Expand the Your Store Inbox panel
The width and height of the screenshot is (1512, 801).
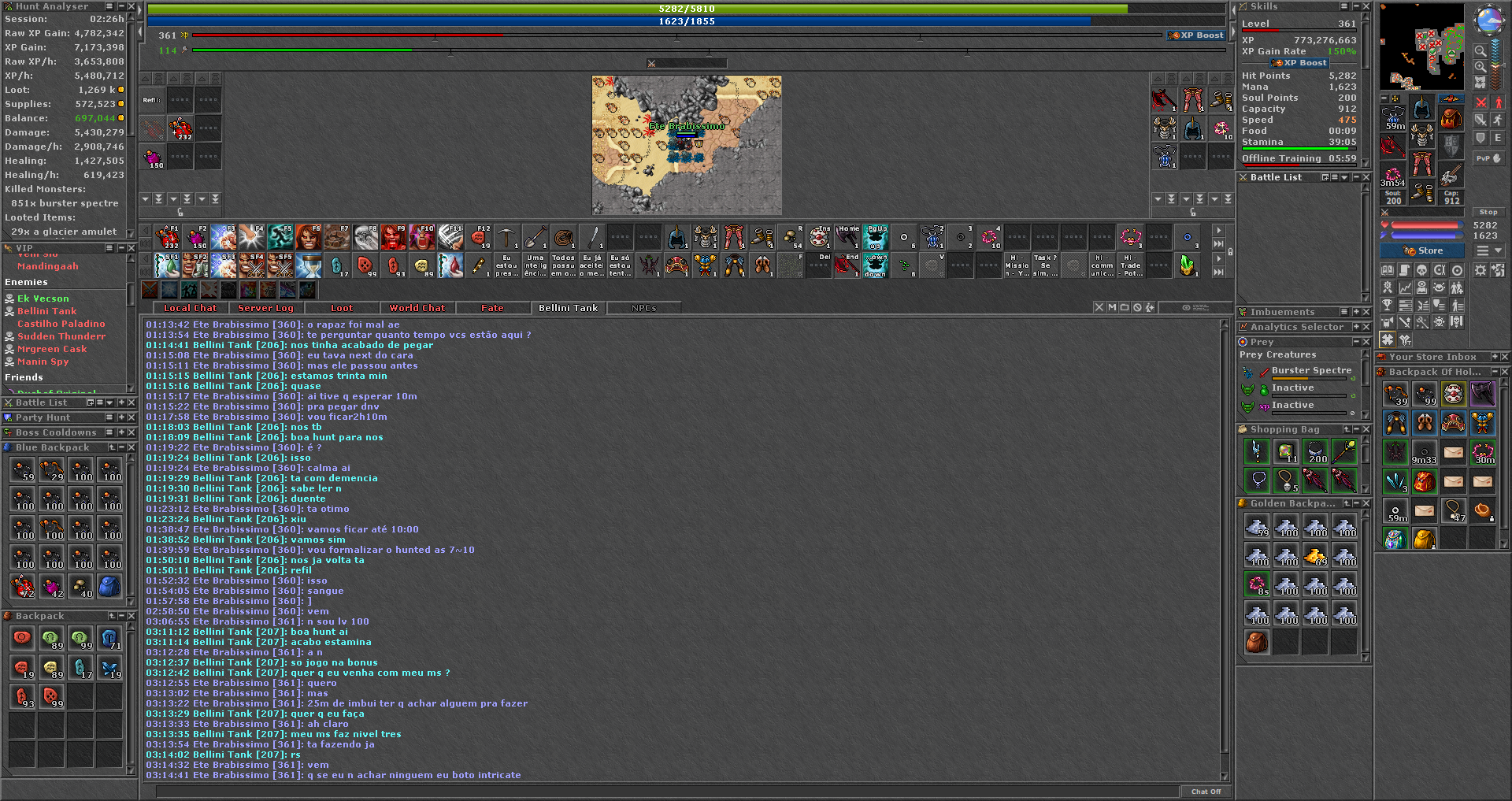click(1495, 357)
